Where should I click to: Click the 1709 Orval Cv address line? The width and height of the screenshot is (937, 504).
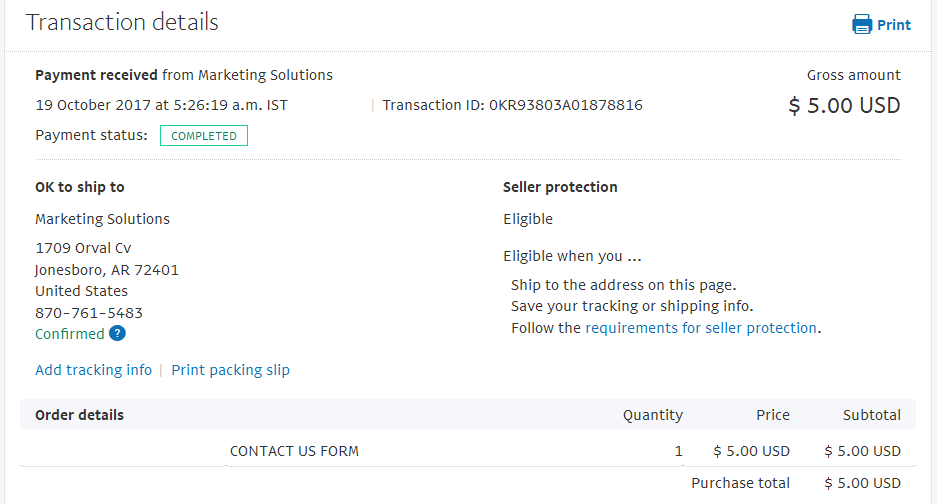coord(83,248)
